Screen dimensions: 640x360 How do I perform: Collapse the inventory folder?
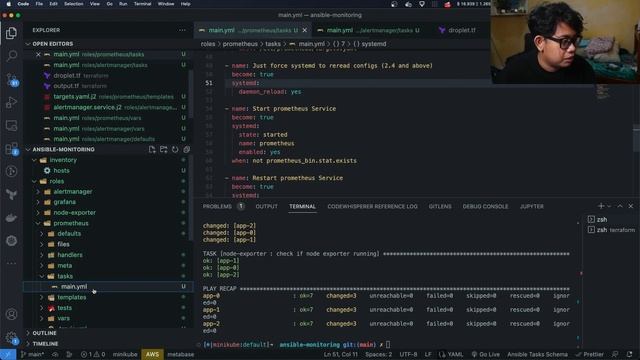pos(35,160)
